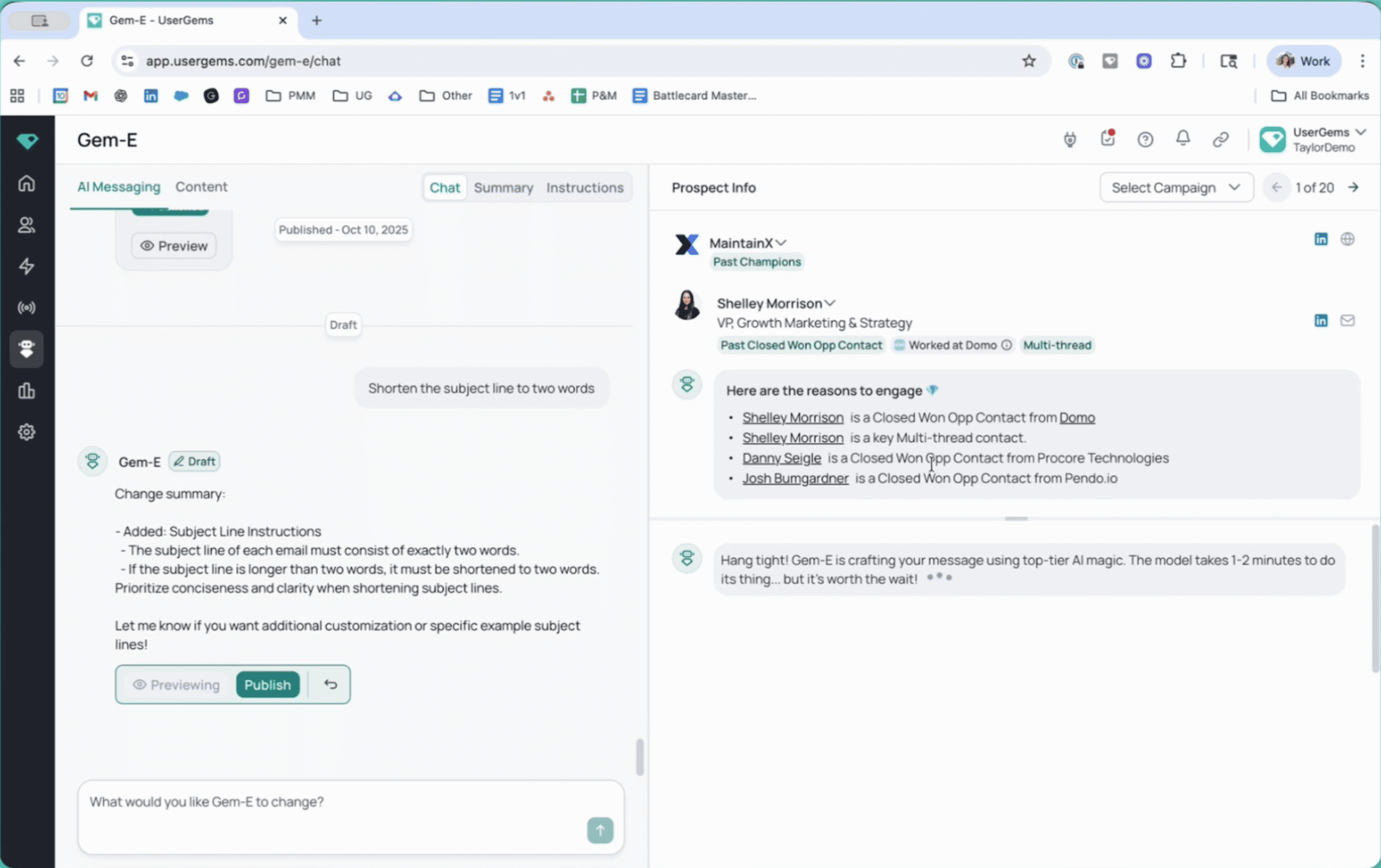Open Shelley Morrison's LinkedIn profile icon
Image resolution: width=1381 pixels, height=868 pixels.
coord(1321,320)
